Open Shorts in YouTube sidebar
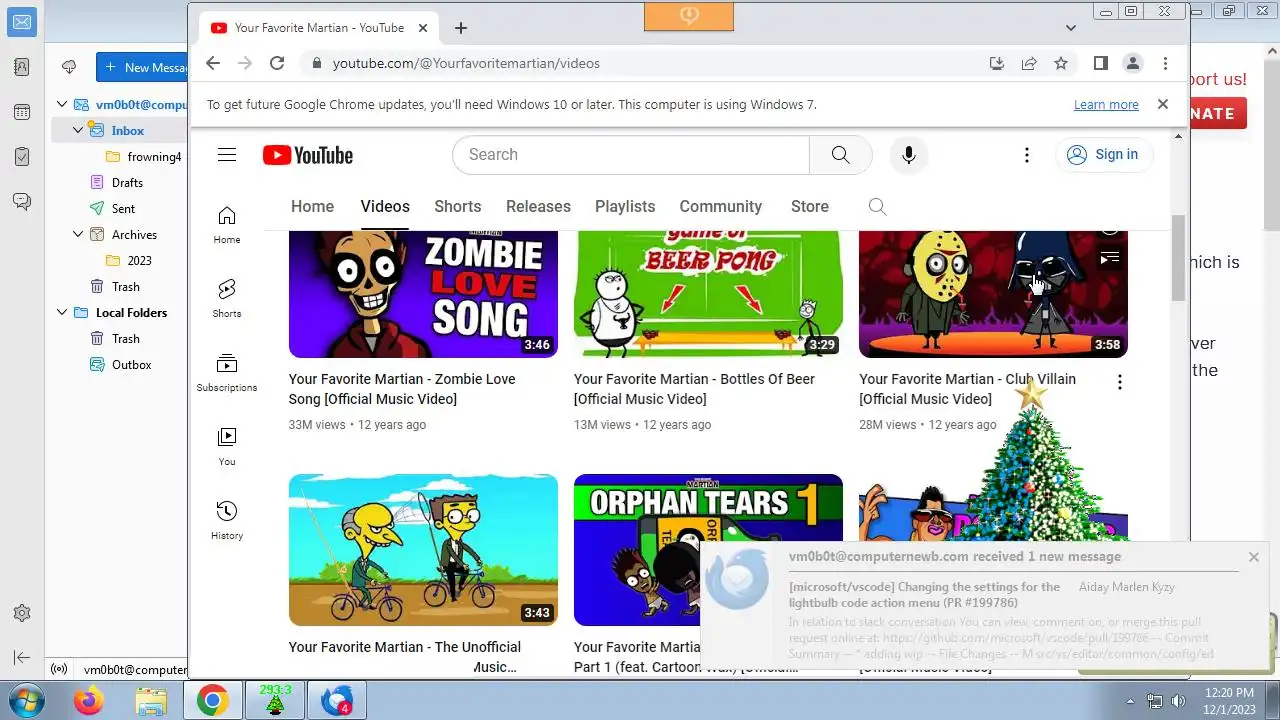The height and width of the screenshot is (720, 1280). [x=227, y=298]
